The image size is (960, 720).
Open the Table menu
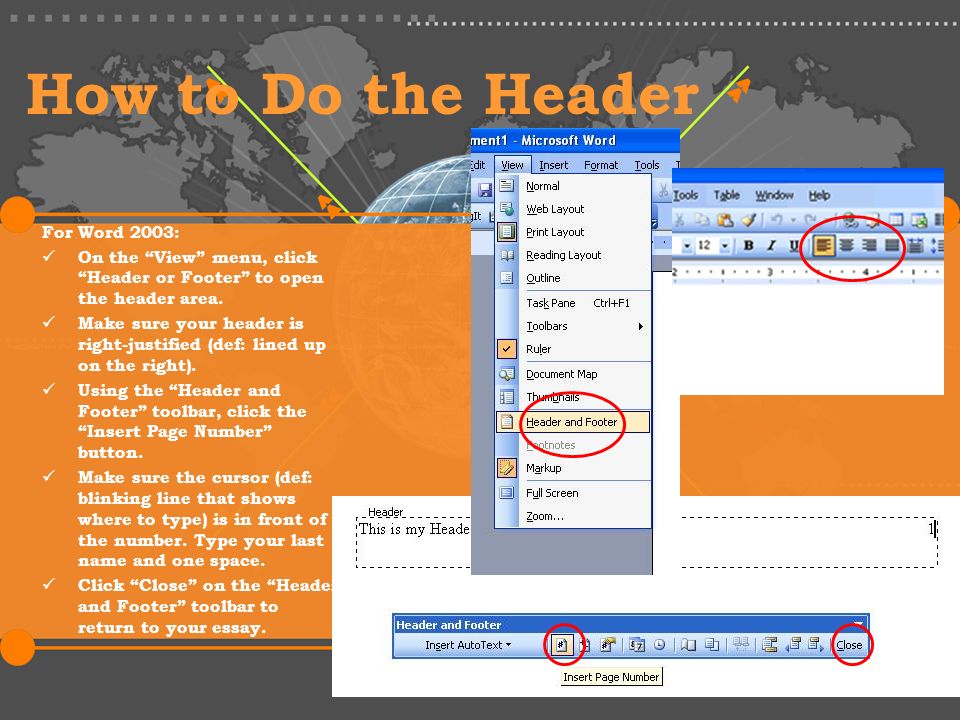[727, 195]
